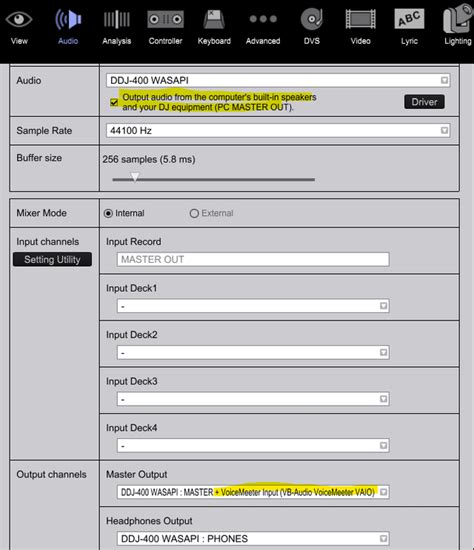Expand the Input Deck4 dropdown
Screen dimensions: 474x550
point(253,445)
